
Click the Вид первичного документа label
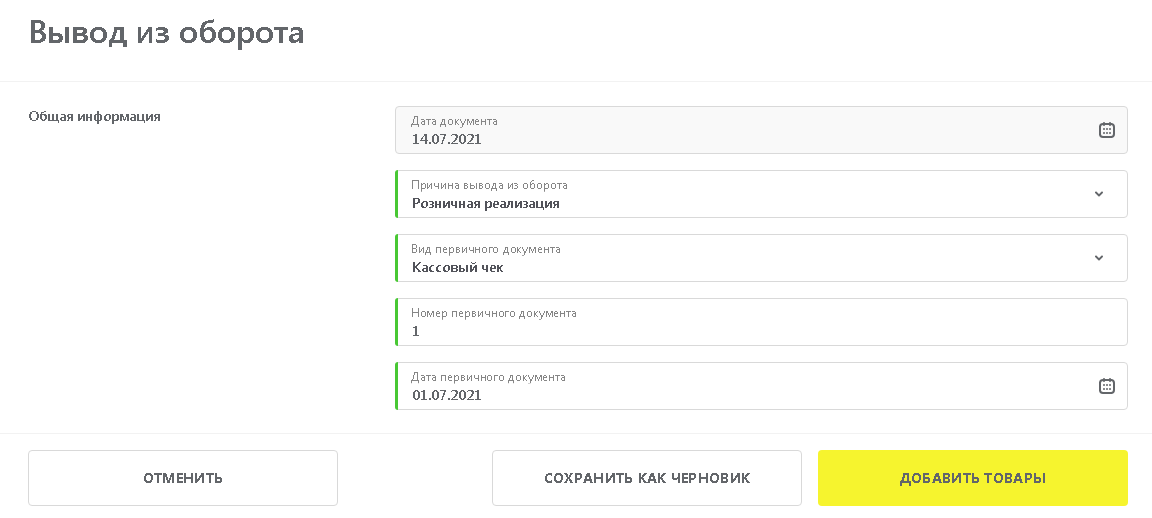click(x=486, y=249)
